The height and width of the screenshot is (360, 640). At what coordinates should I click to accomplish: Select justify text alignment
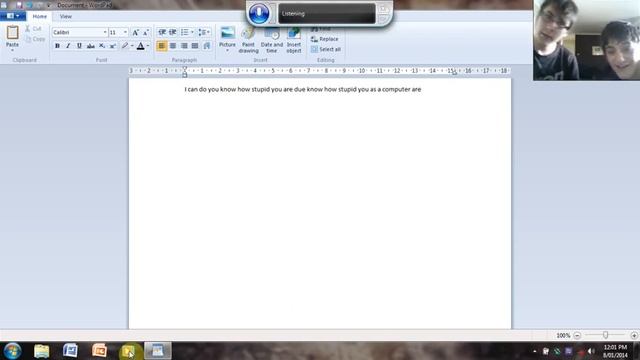[x=195, y=46]
